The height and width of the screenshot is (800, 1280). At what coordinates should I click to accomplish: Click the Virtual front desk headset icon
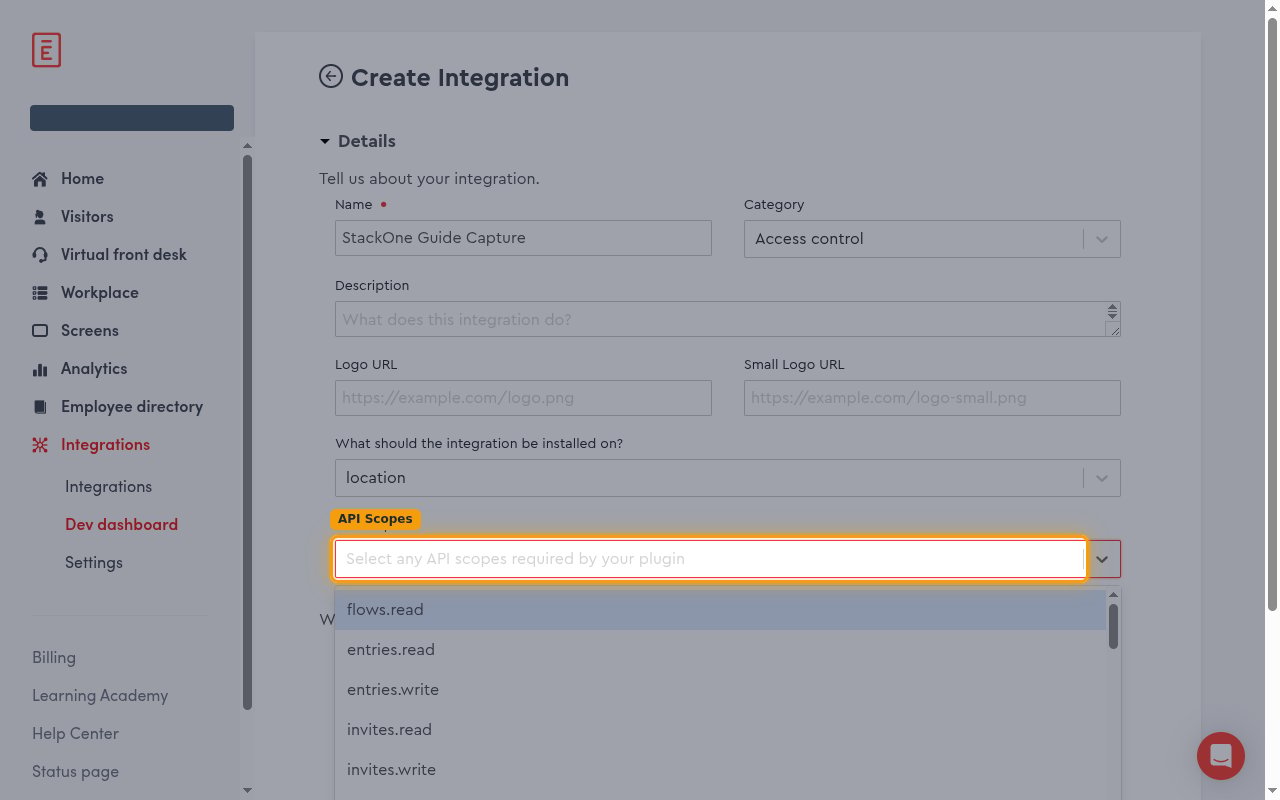tap(40, 255)
